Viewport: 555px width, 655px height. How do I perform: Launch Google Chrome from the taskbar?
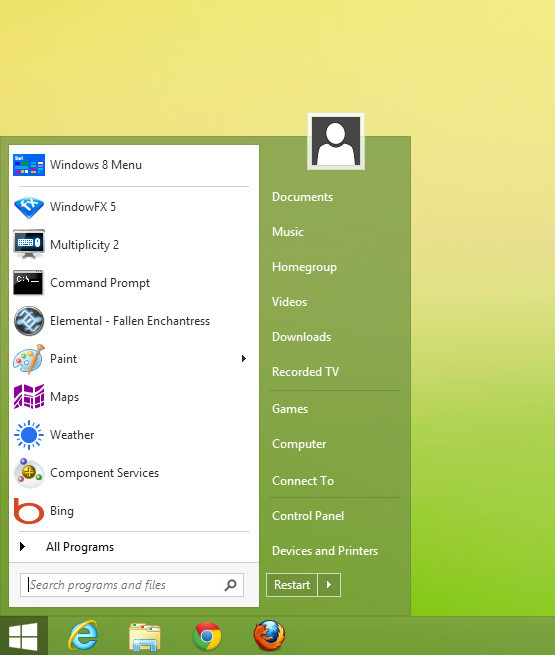pos(207,636)
